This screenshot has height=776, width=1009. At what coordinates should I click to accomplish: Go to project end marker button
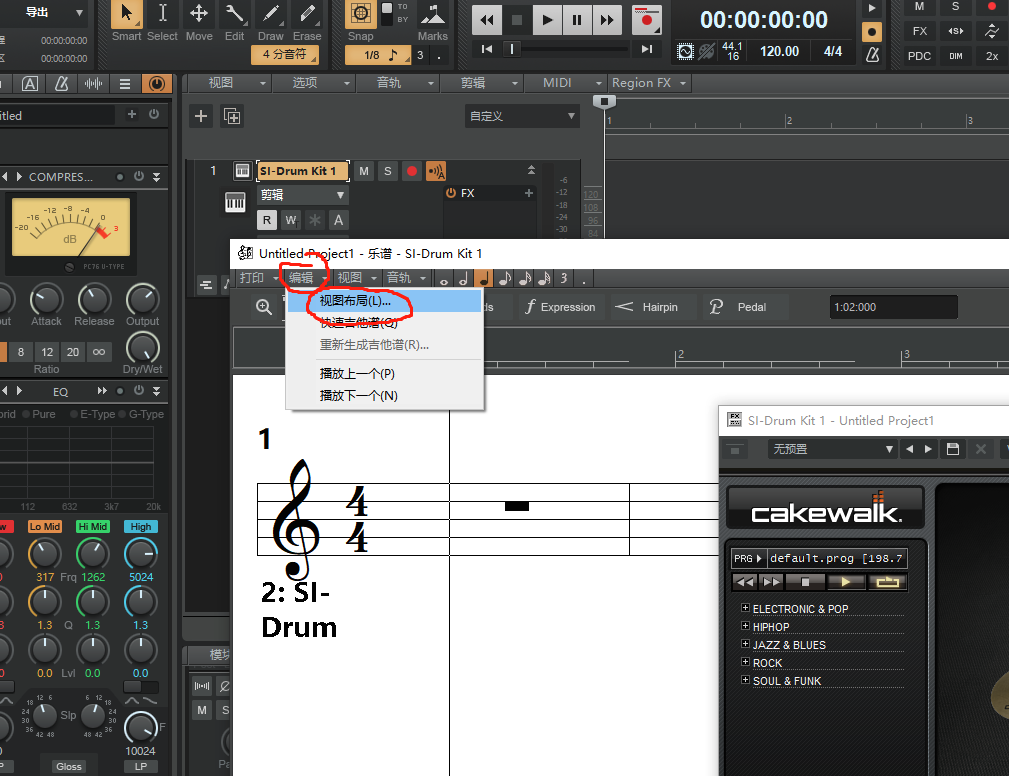pos(647,49)
